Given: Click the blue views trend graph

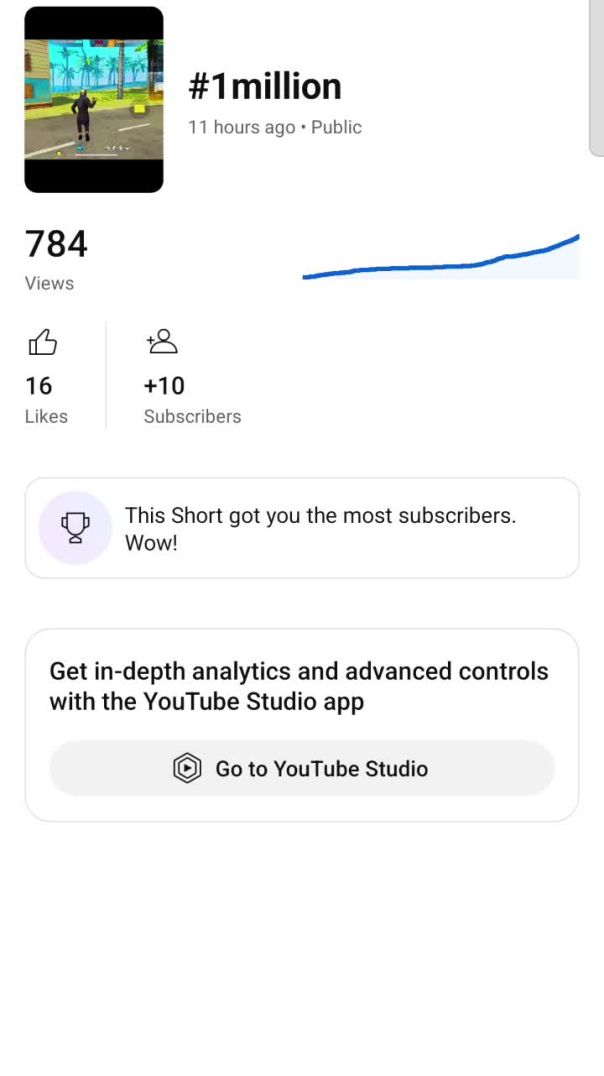Looking at the screenshot, I should pyautogui.click(x=441, y=261).
